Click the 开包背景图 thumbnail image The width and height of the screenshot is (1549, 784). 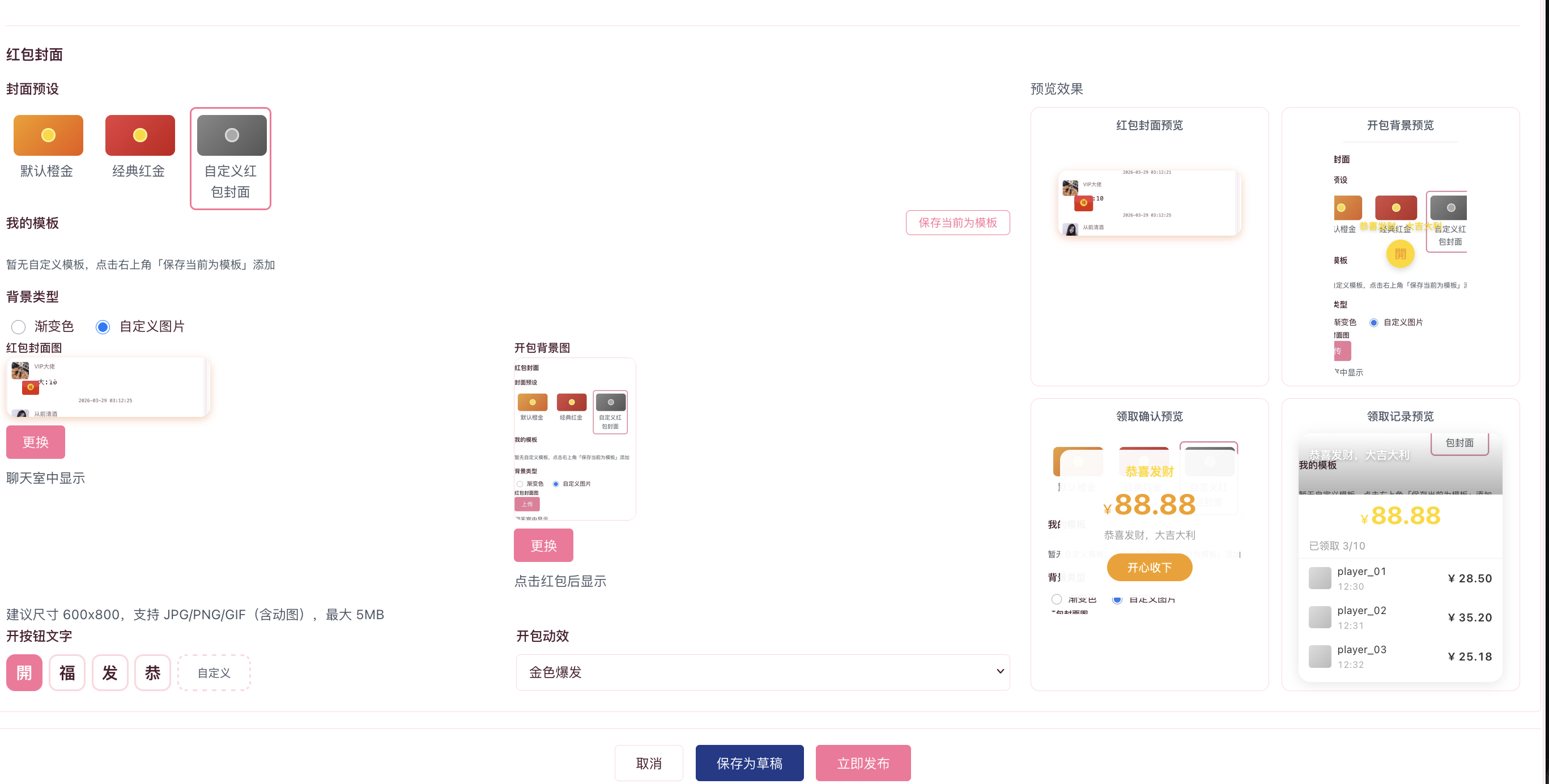tap(575, 439)
